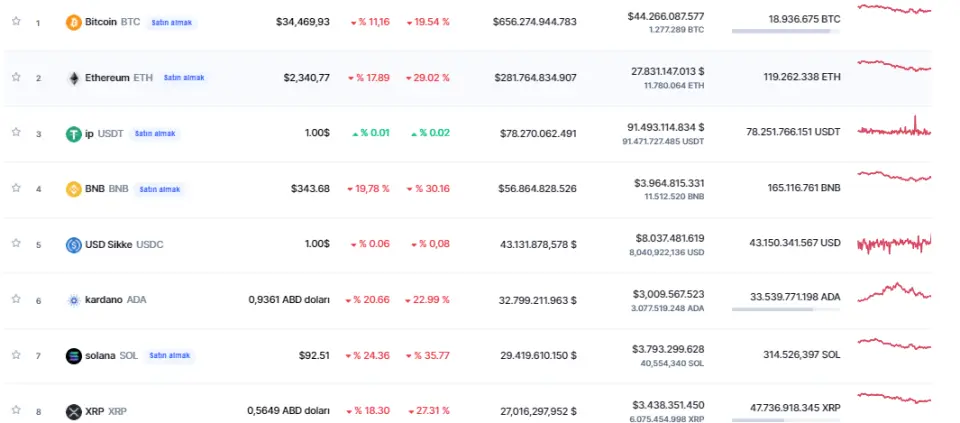Viewport: 960px width, 423px height.
Task: Open the Ethereum name link
Action: coord(106,77)
